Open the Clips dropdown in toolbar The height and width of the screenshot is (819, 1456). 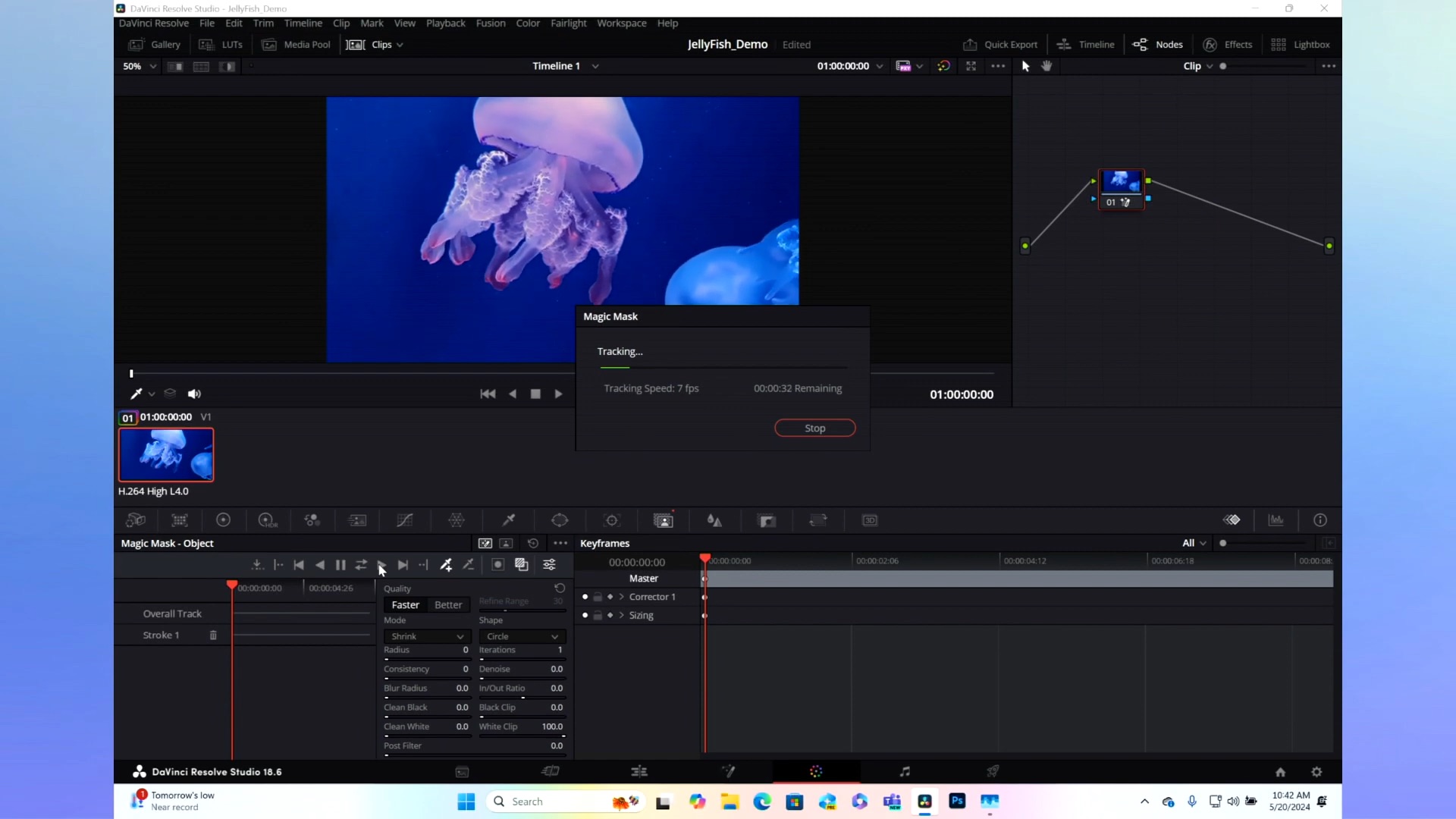point(375,45)
